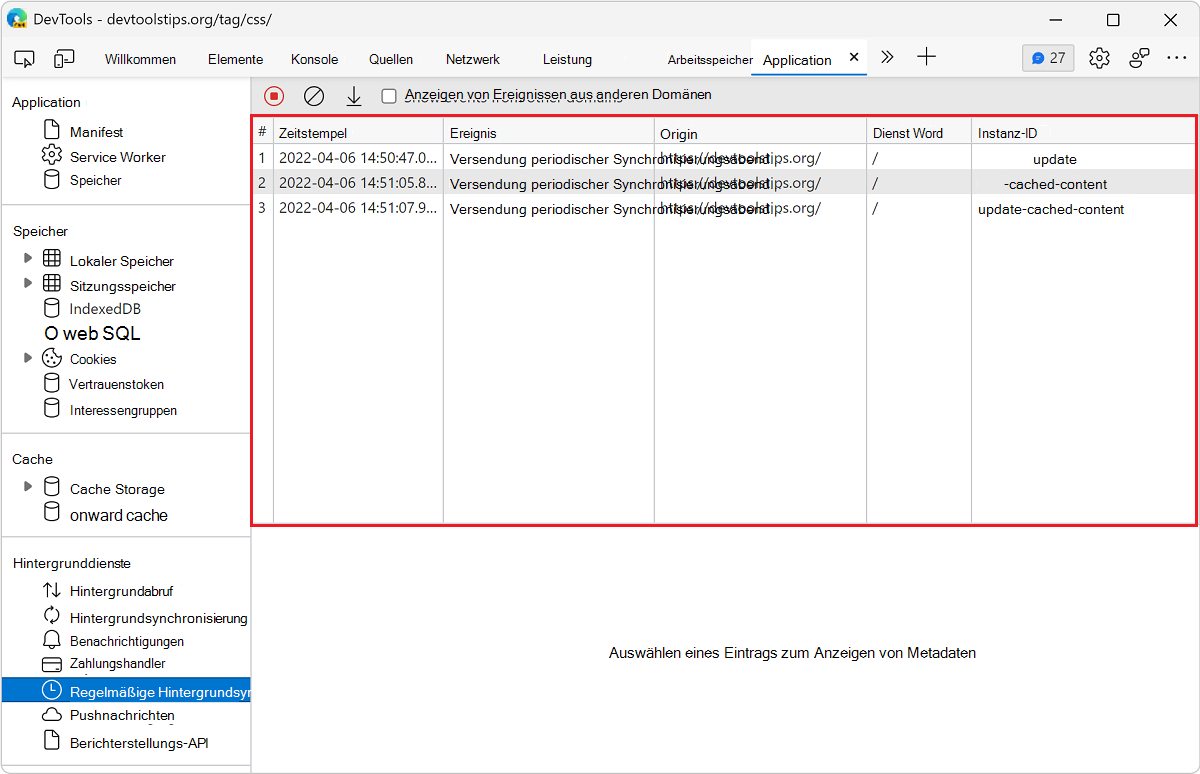Sort by the Ereignis column header

[549, 133]
